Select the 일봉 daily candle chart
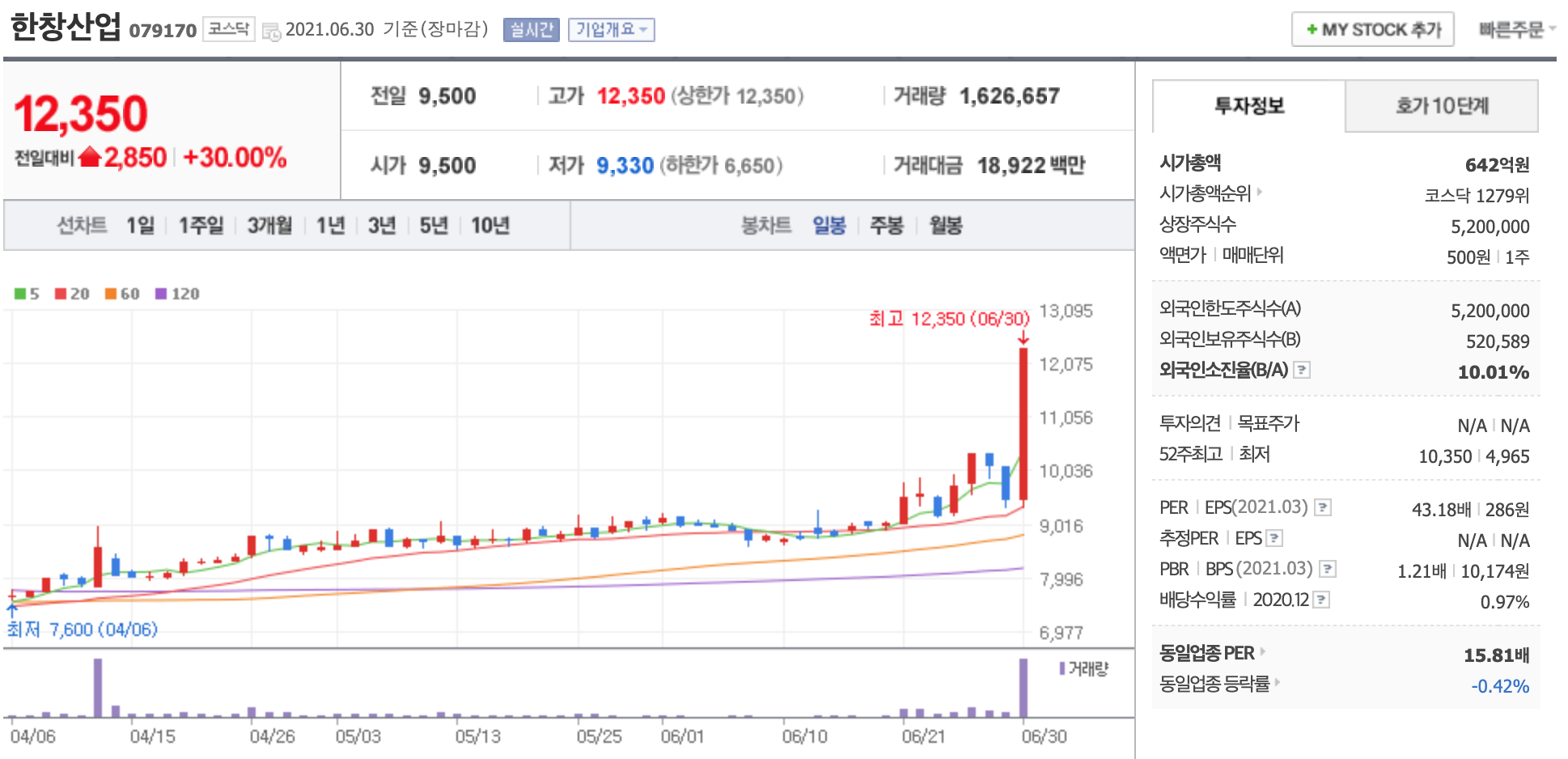This screenshot has width=1568, height=759. tap(829, 225)
